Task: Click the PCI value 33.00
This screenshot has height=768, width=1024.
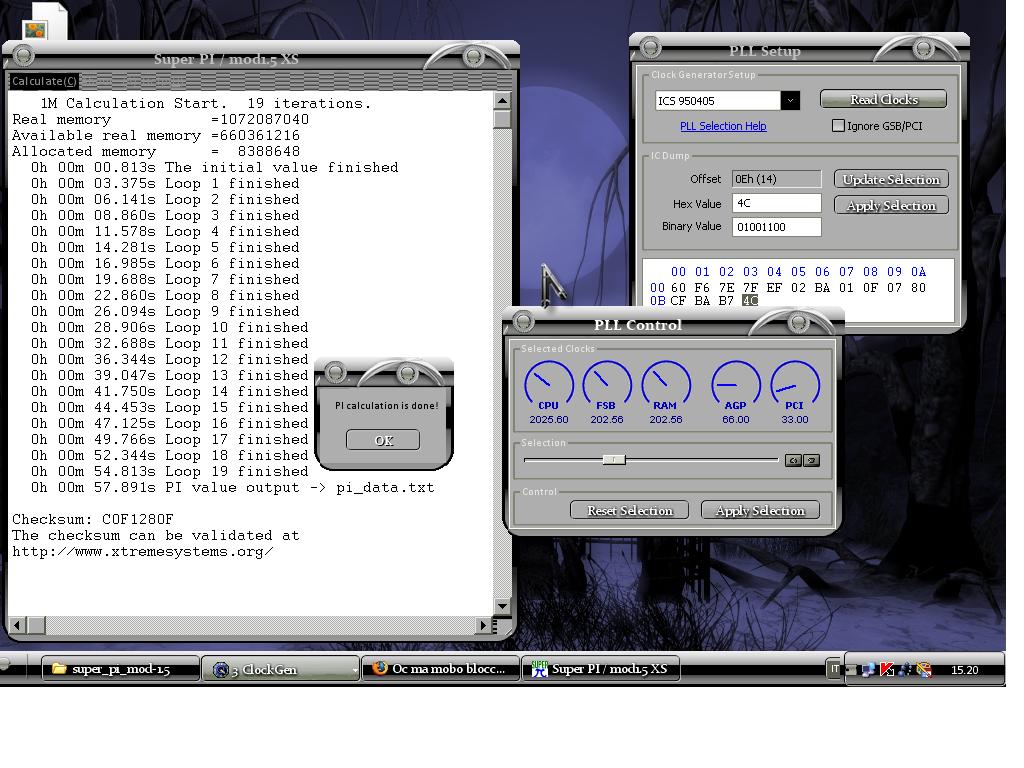Action: (x=795, y=419)
